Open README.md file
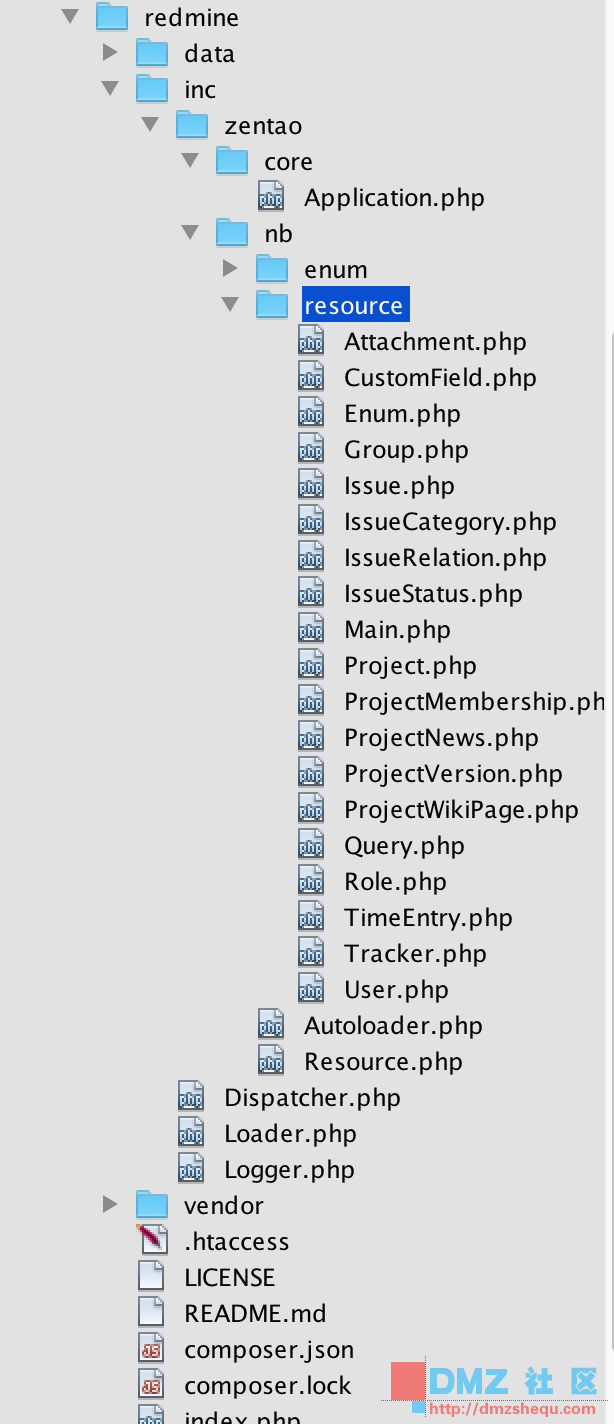The width and height of the screenshot is (614, 1424). [x=255, y=1313]
